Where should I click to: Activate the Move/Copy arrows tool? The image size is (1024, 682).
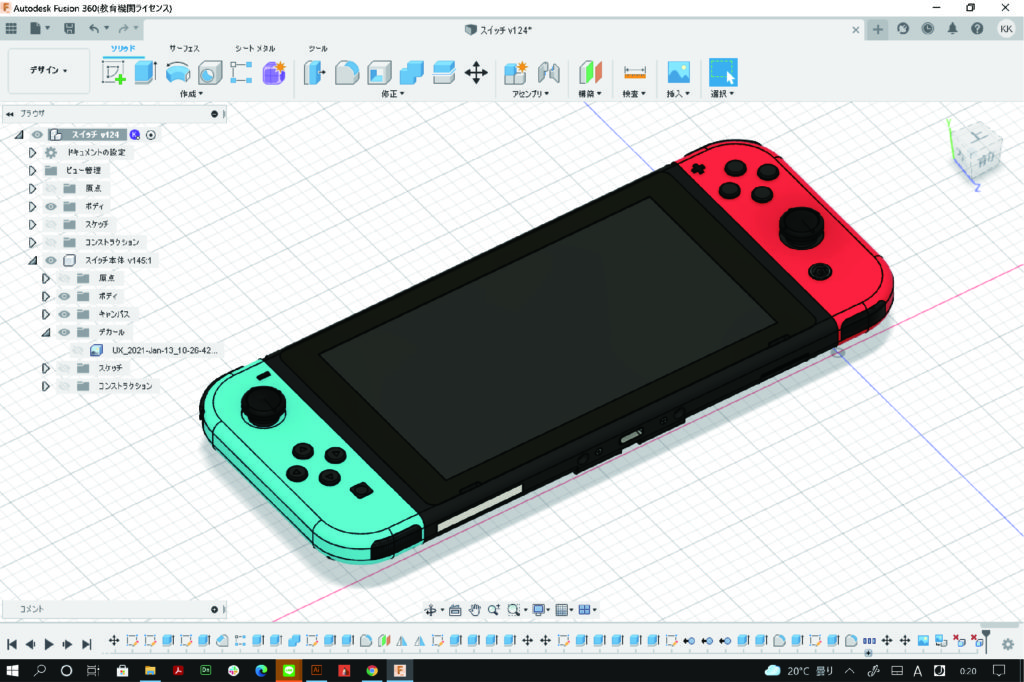pyautogui.click(x=476, y=72)
